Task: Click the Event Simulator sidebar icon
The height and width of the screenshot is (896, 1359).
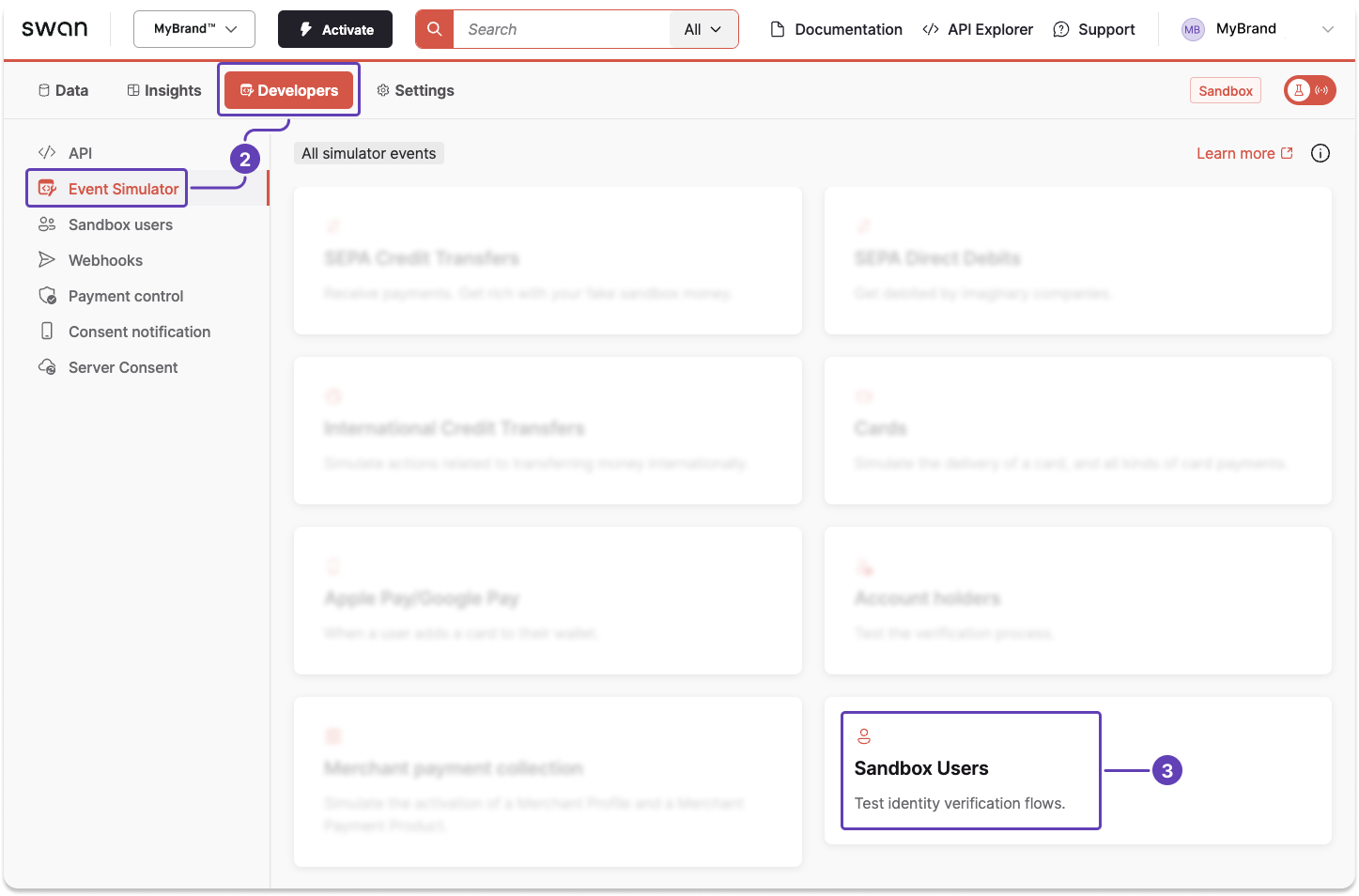Action: pos(47,188)
